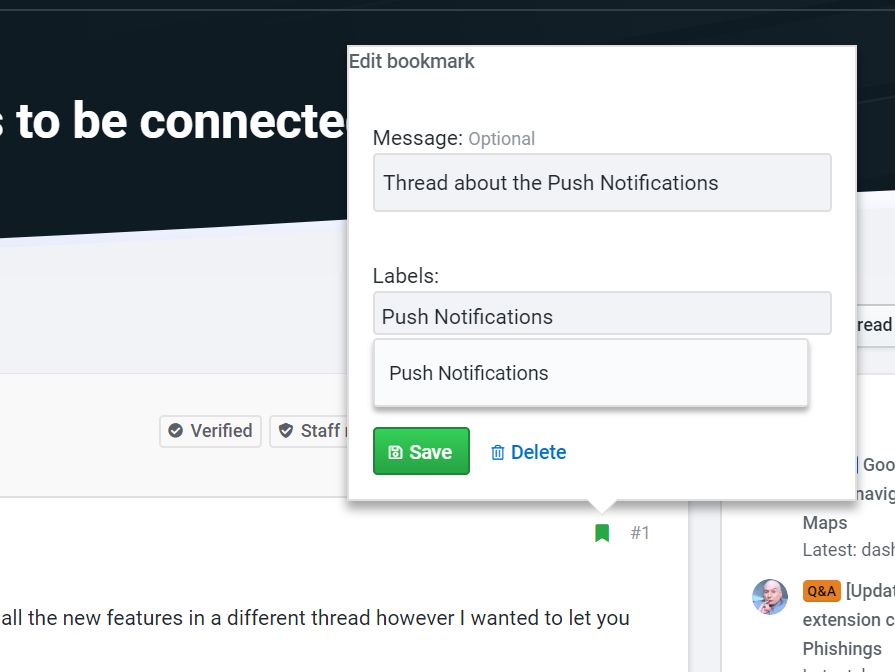Open the post number #1 link
Image resolution: width=895 pixels, height=672 pixels.
click(x=640, y=533)
